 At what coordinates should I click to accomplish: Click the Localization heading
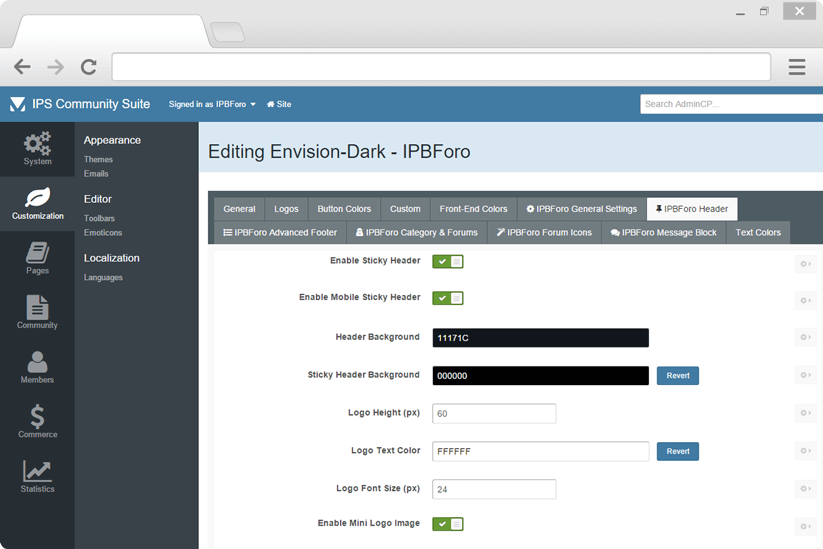tap(112, 258)
